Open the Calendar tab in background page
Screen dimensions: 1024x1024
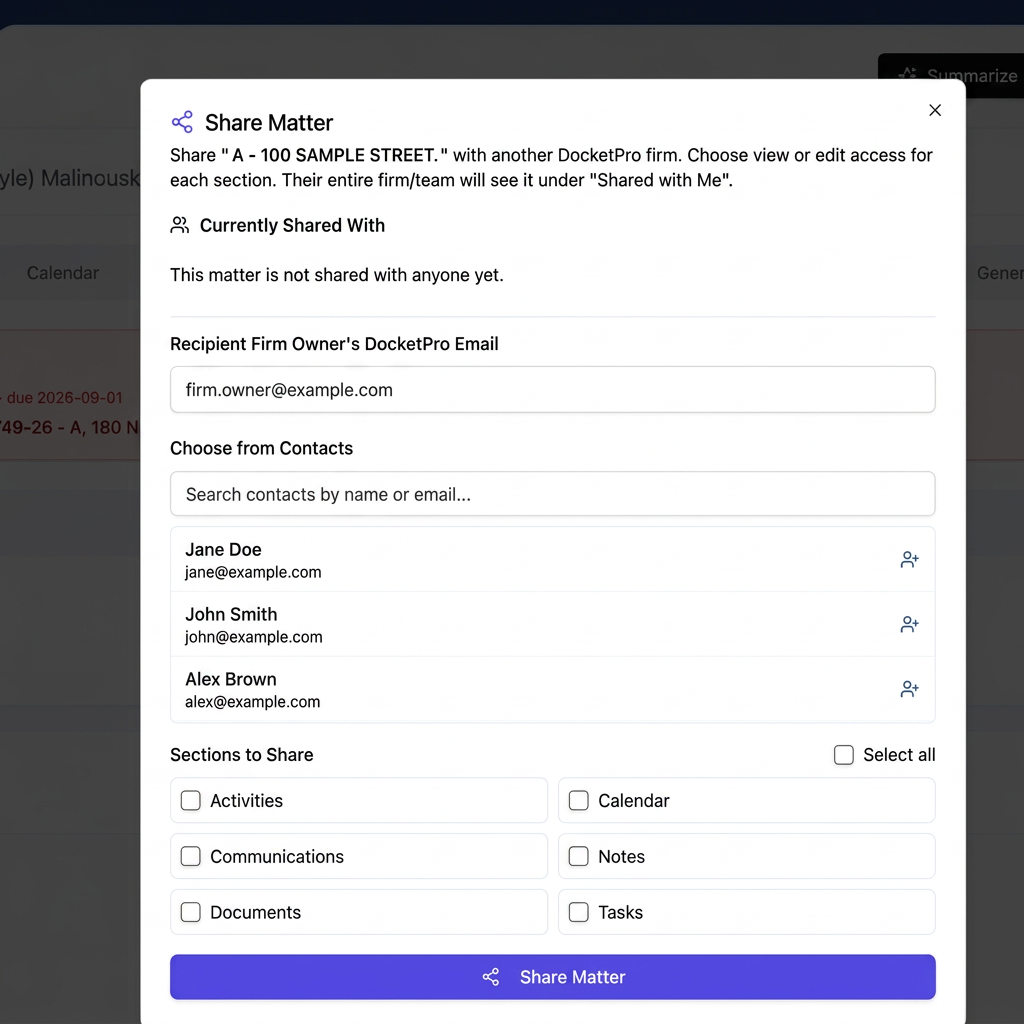[x=63, y=273]
